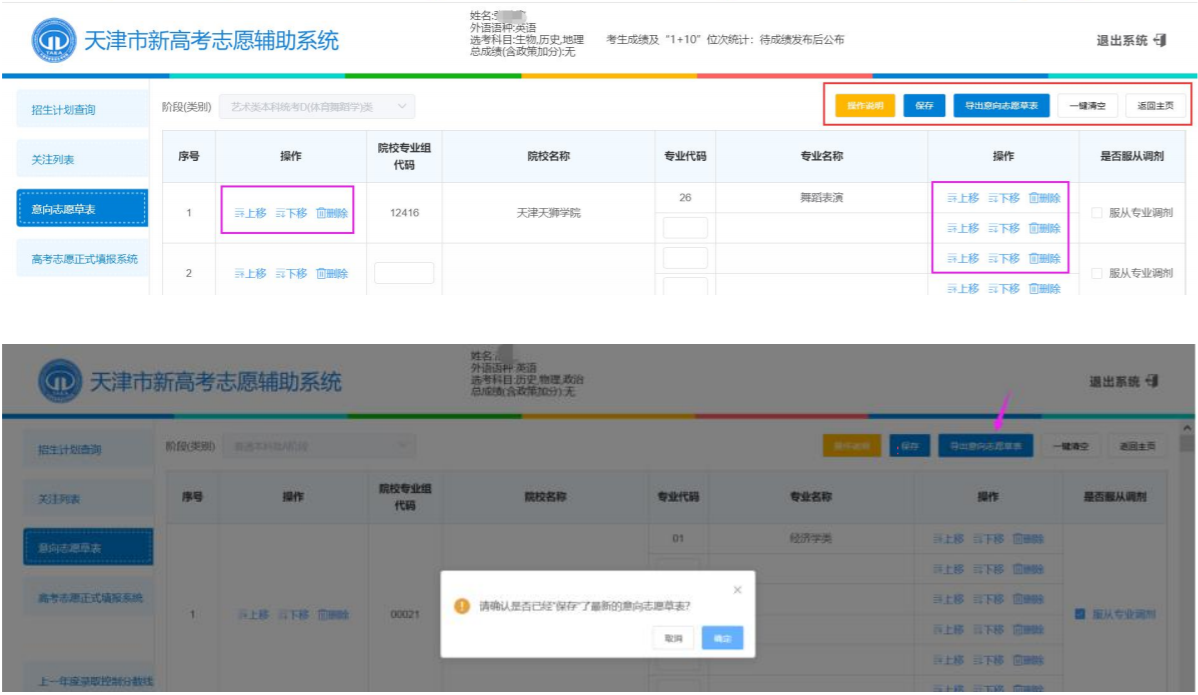Check 服从专业调剂 box in sequence row 2
The image size is (1198, 695).
click(x=1097, y=273)
